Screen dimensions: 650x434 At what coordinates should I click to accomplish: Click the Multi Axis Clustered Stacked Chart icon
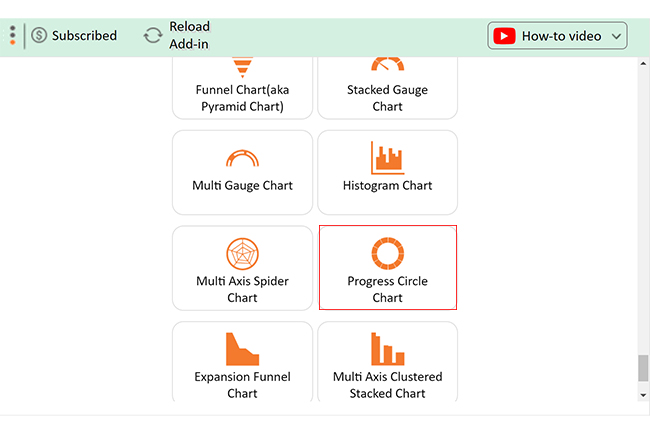[388, 349]
